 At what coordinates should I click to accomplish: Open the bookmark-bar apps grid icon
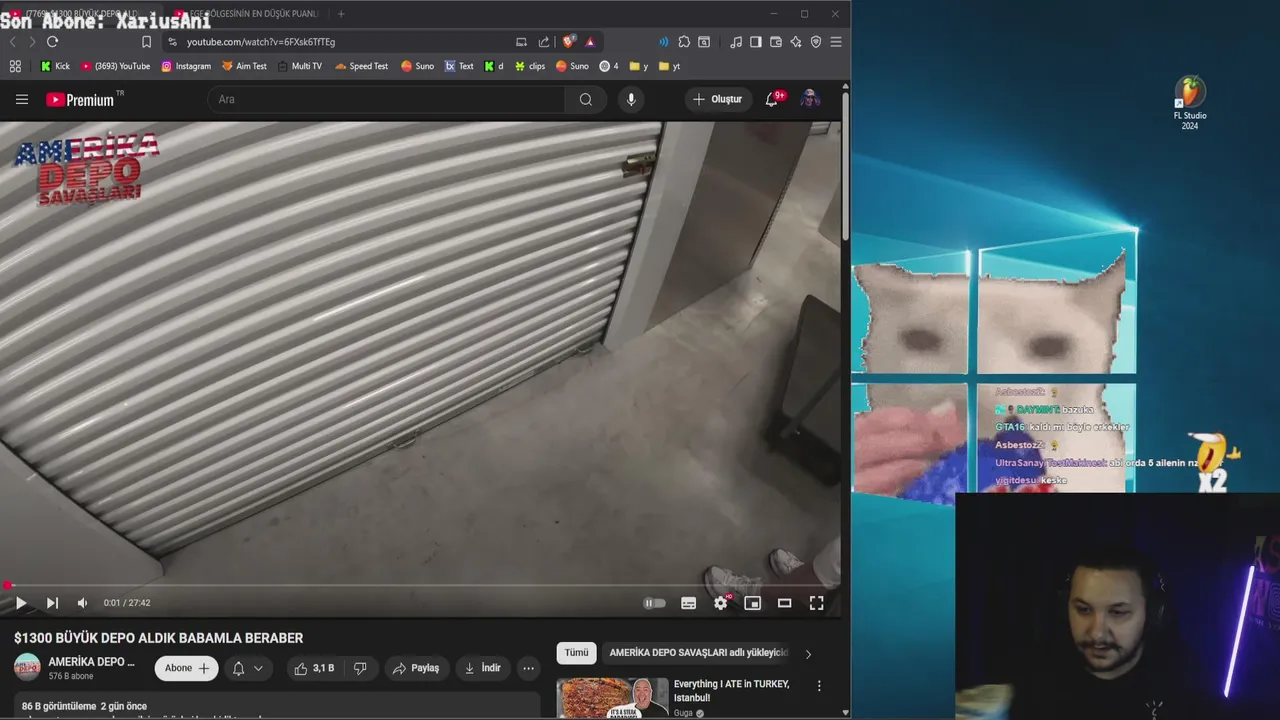15,66
